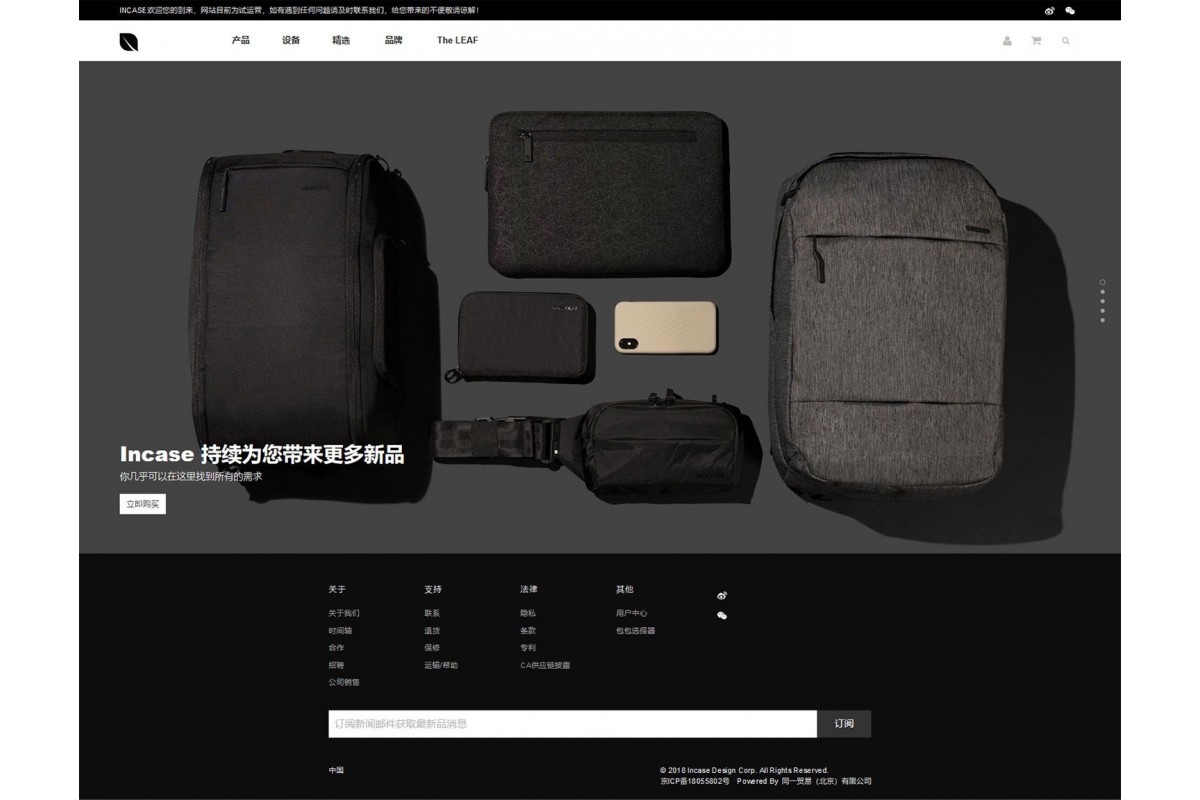Click the 其他 footer column heading
Viewport: 1200px width, 800px height.
tap(625, 589)
